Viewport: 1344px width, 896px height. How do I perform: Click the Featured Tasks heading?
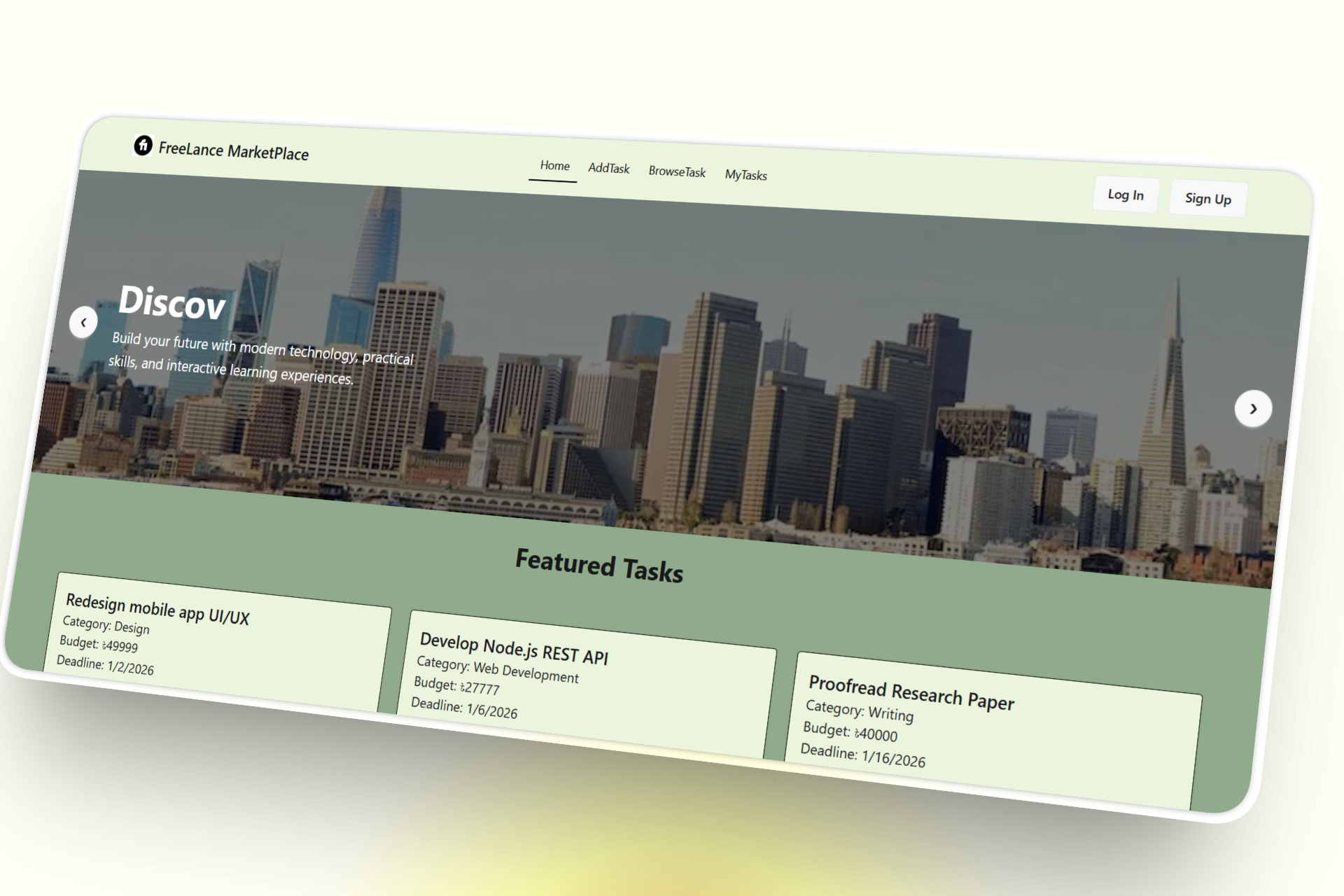coord(599,566)
